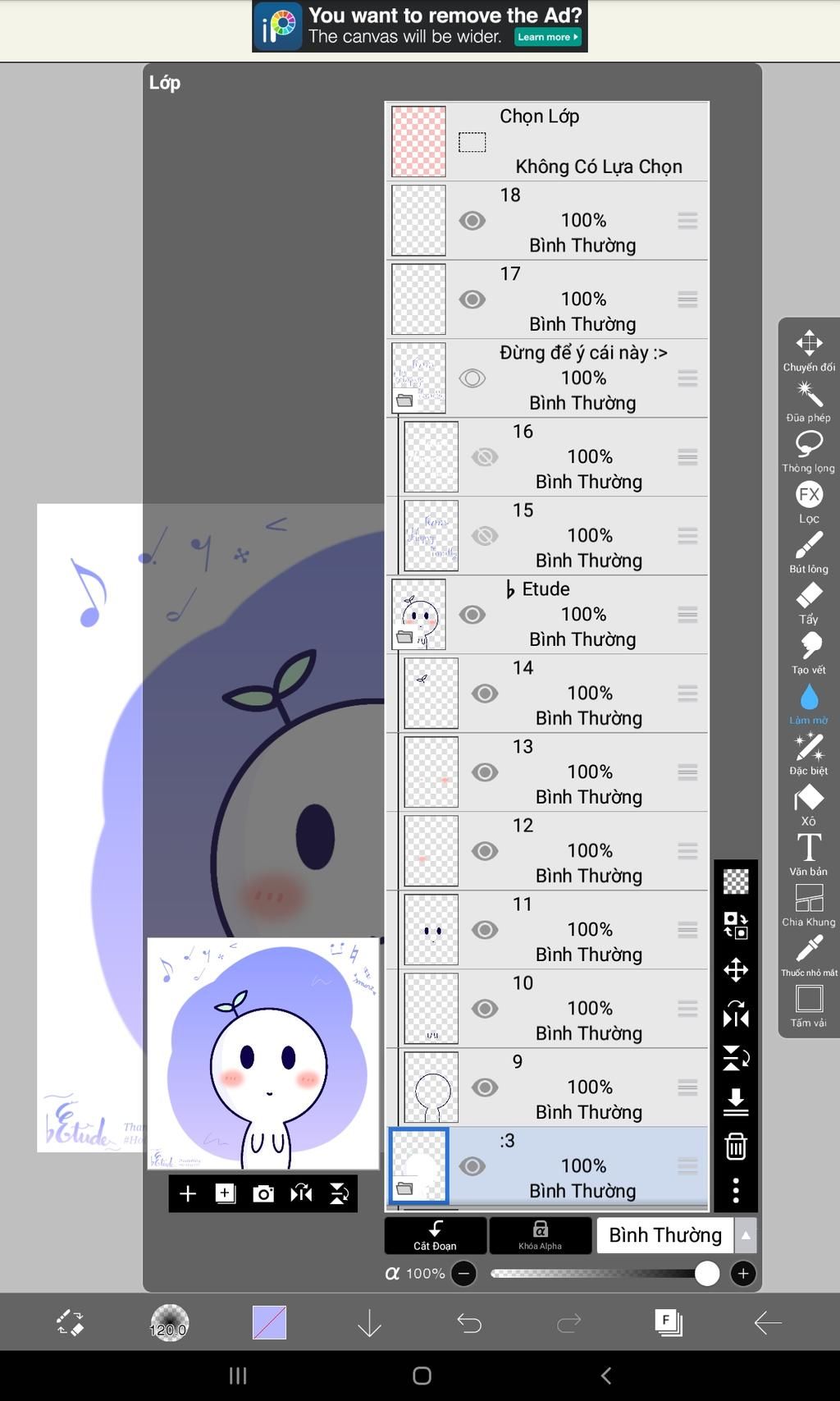This screenshot has width=840, height=1401.
Task: Select the Tẩy eraser tool
Action: (x=809, y=603)
